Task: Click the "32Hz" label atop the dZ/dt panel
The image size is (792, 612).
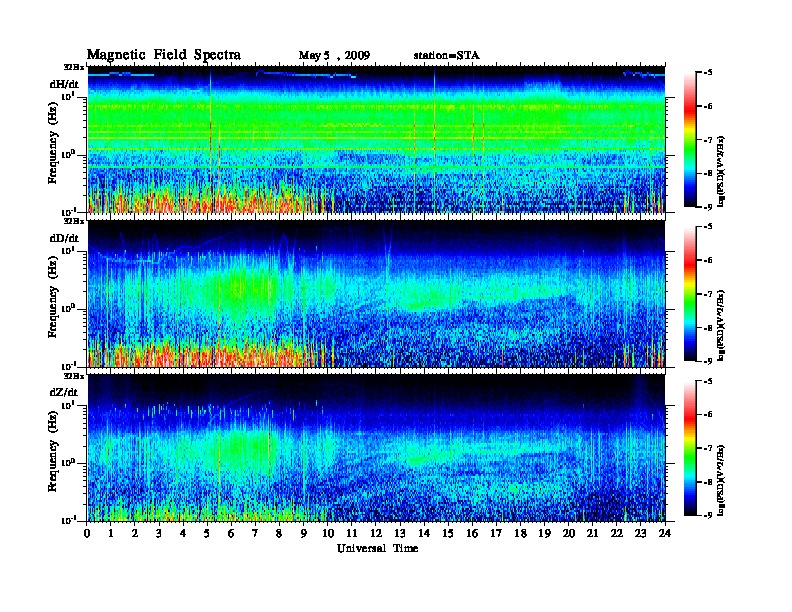Action: (x=74, y=376)
